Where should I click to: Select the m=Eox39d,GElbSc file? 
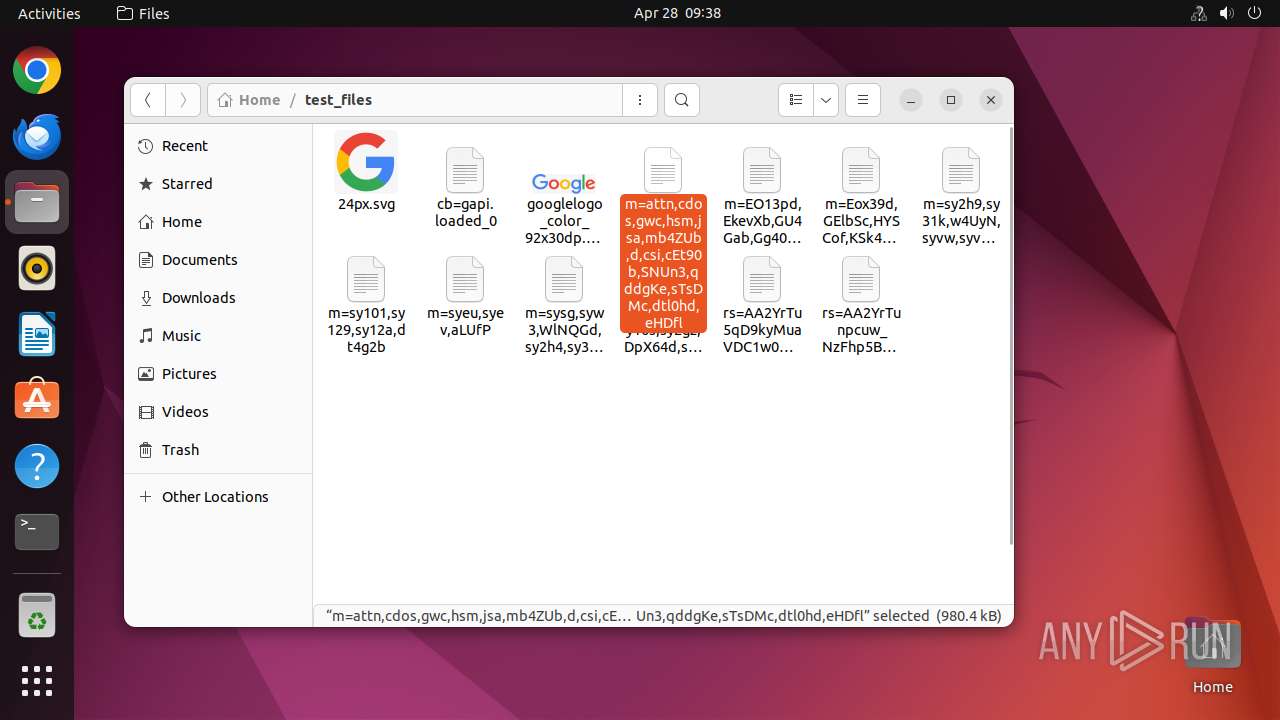click(x=861, y=196)
